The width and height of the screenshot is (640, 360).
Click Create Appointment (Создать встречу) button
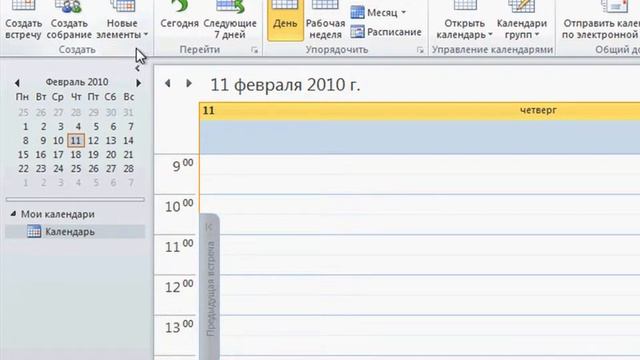click(x=23, y=20)
